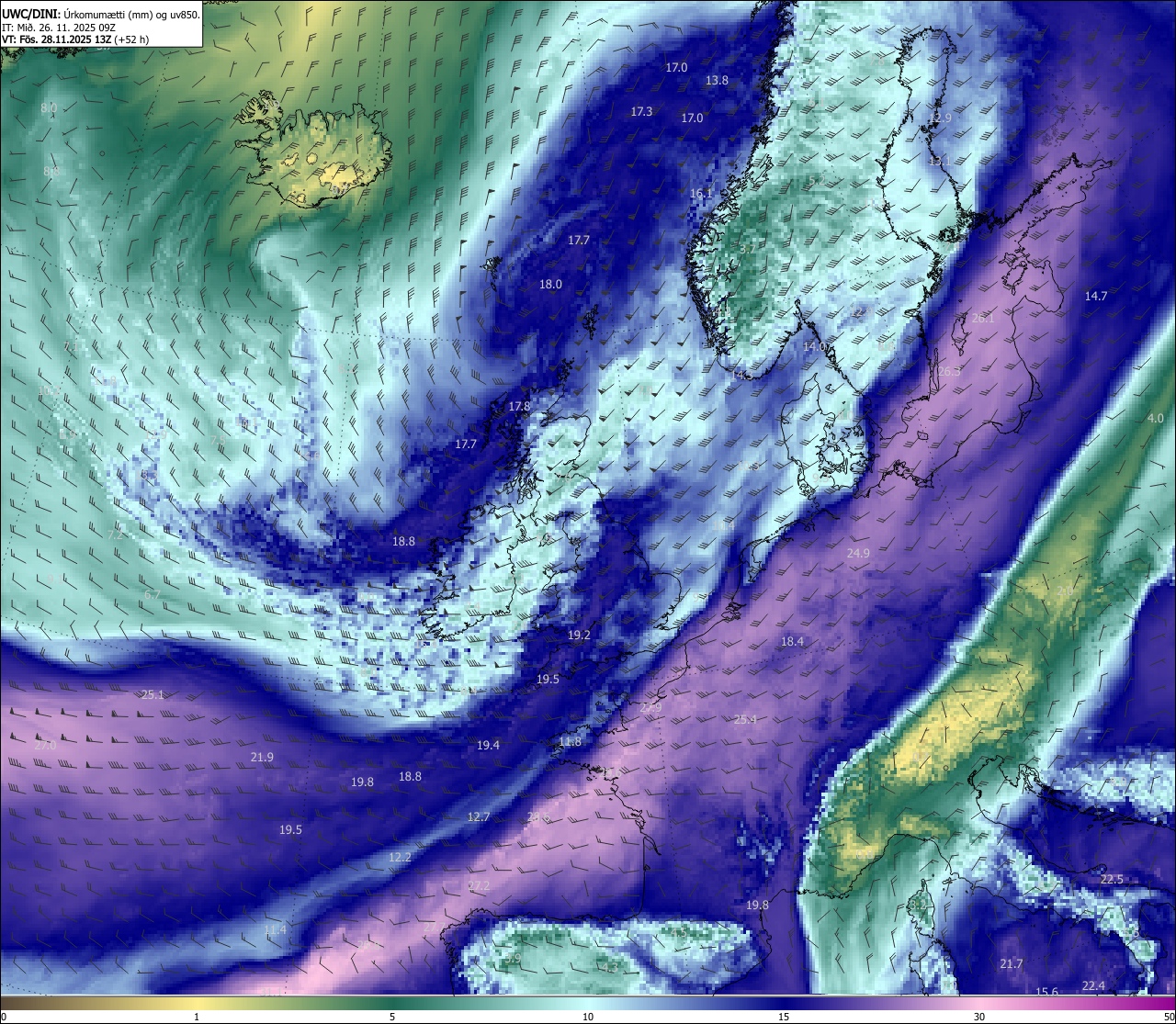Click the 15.6 map value
1176x1024 pixels.
tap(1046, 992)
